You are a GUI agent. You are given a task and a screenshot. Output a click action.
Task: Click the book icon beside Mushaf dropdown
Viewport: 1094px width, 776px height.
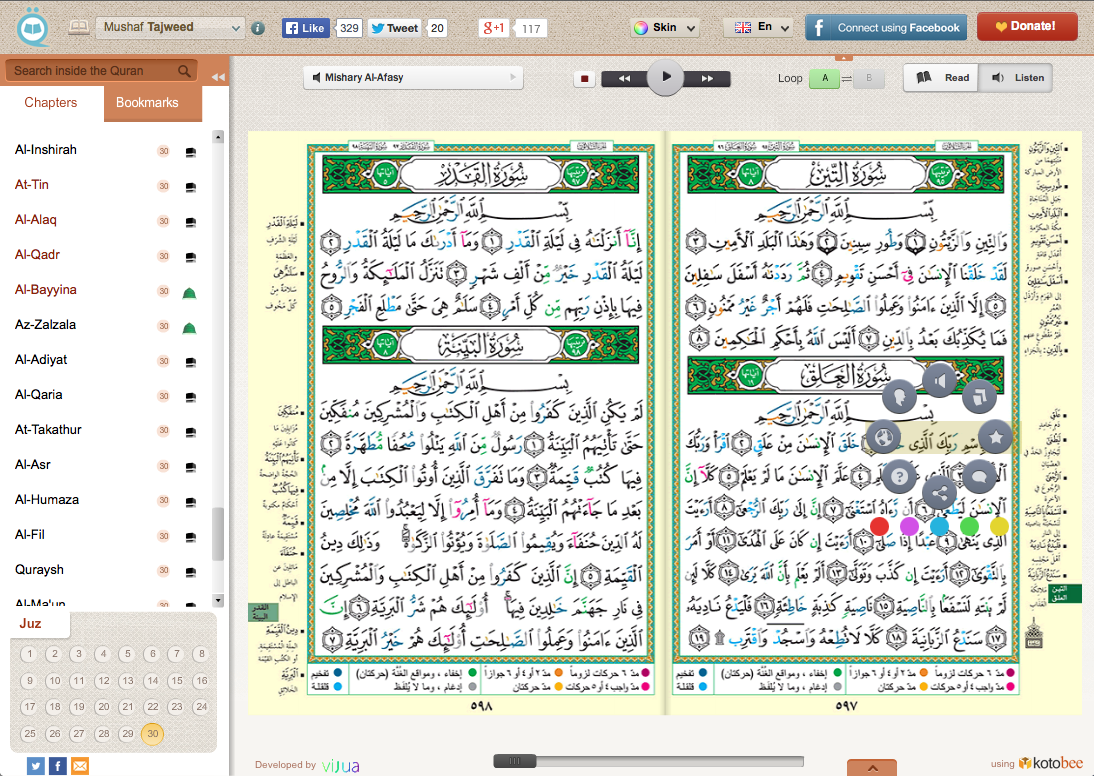point(79,27)
